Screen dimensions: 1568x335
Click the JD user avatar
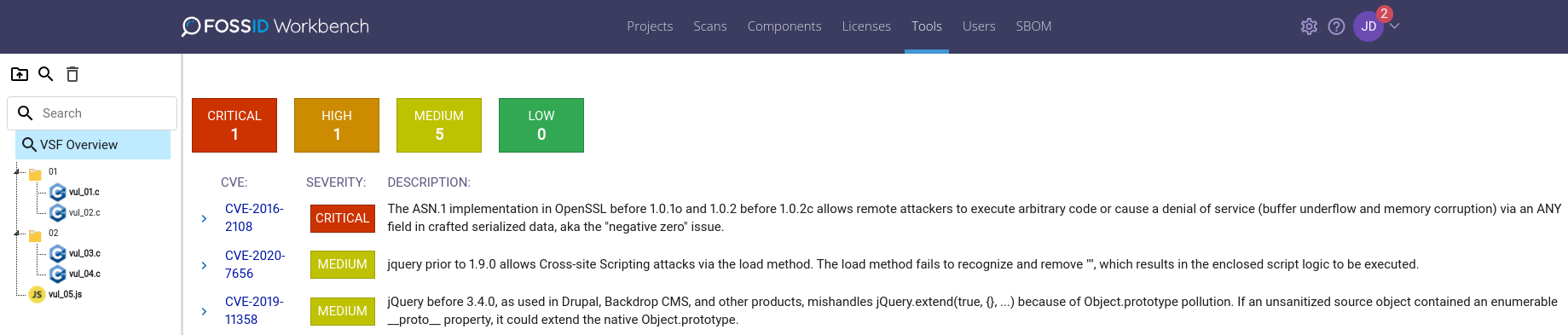coord(1368,26)
